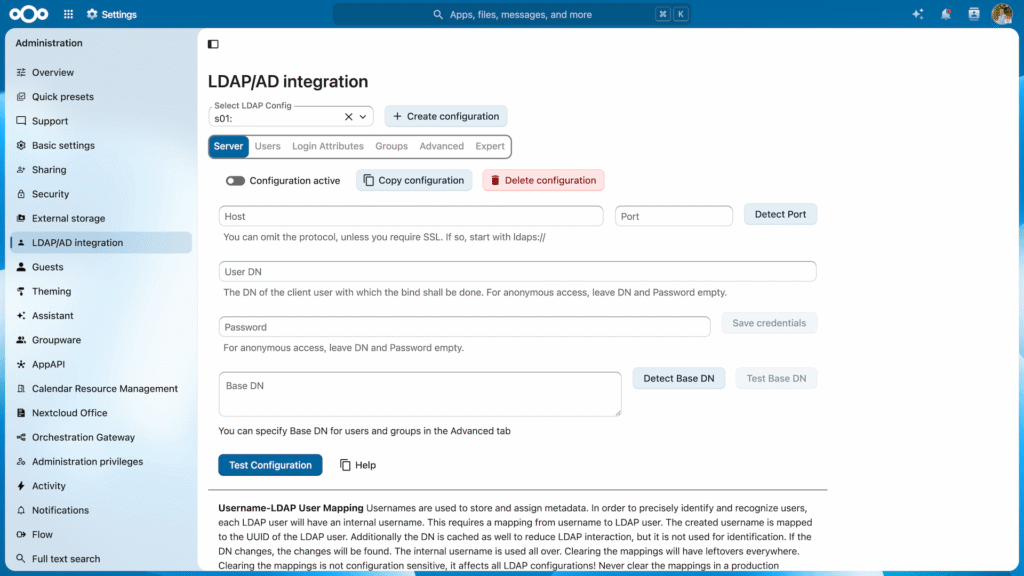Click the AppAPI sidebar icon
This screenshot has height=576, width=1024.
click(x=21, y=364)
